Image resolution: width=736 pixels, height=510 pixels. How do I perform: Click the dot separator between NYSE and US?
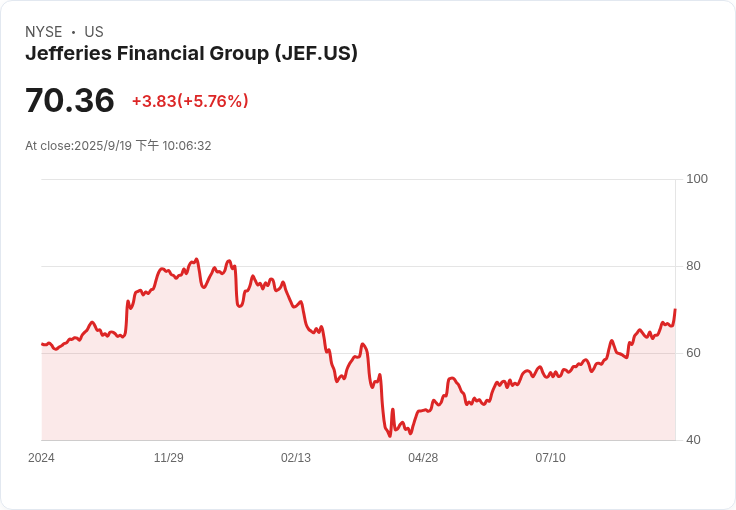pos(73,32)
